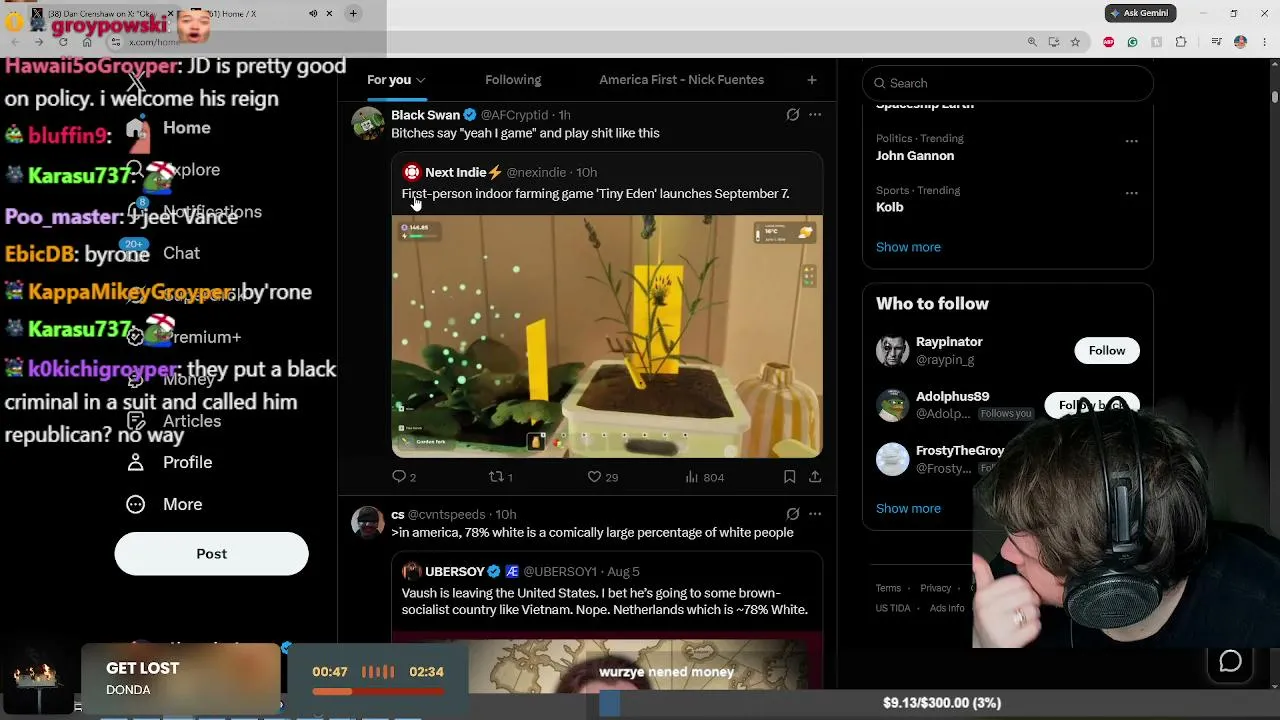Open the @AFCryptid profile handle
Screen dimensions: 1280x720
tap(514, 115)
